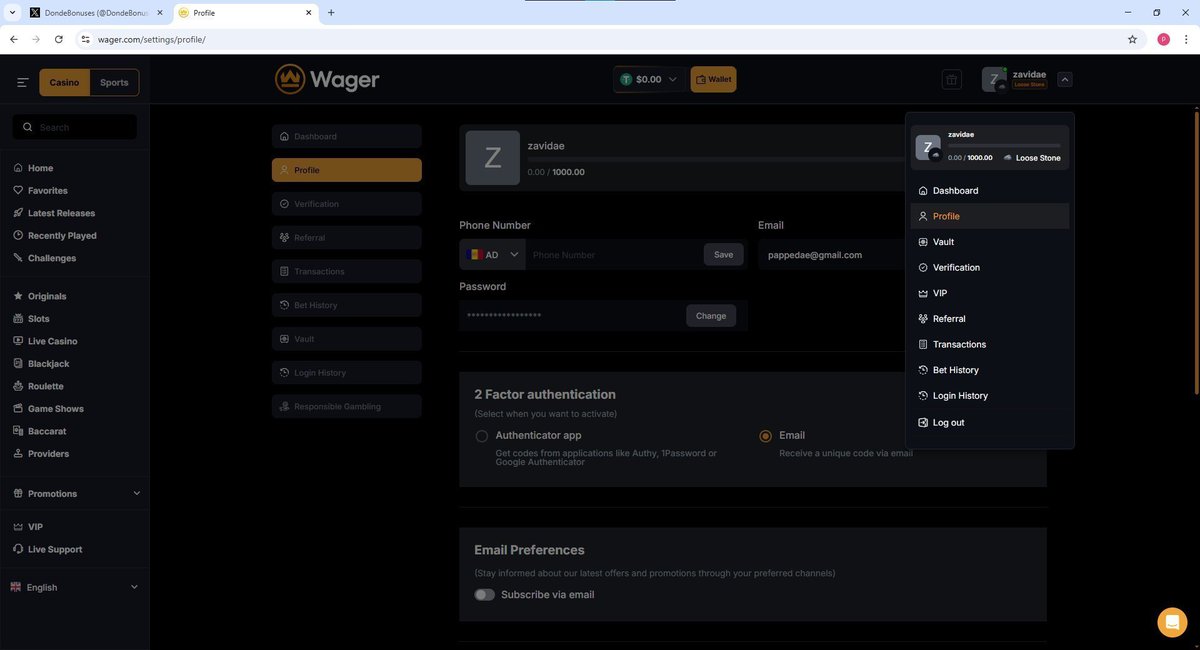
Task: Click the Slots icon in sidebar
Action: pos(18,318)
